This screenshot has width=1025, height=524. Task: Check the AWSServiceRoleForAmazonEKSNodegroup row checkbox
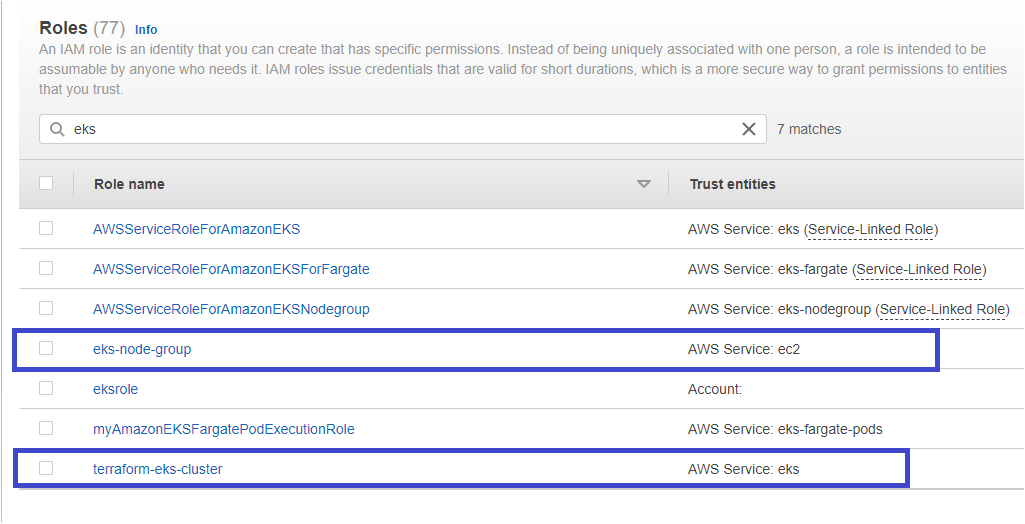click(x=46, y=308)
